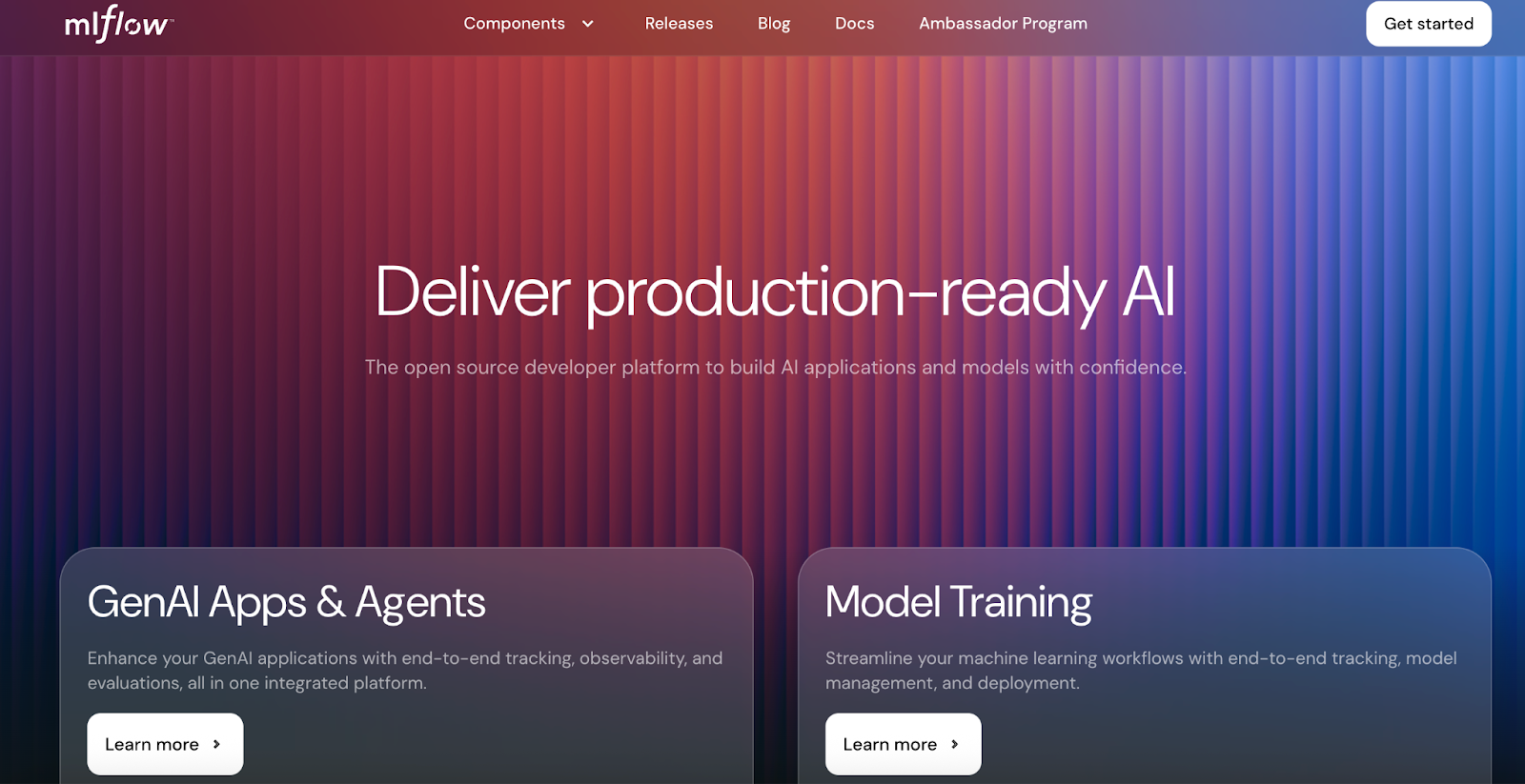Click the MLflow logo
1525x784 pixels.
coord(118,24)
